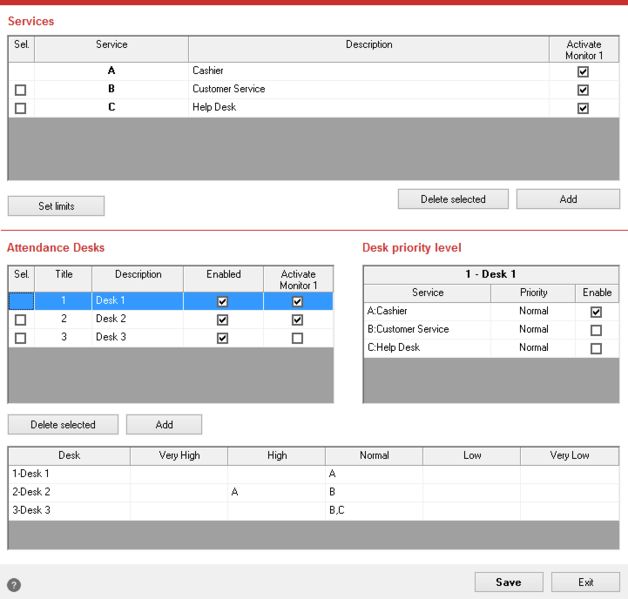The image size is (628, 599).
Task: Click 3-Desk 3 row in summary table
Action: tap(314, 511)
